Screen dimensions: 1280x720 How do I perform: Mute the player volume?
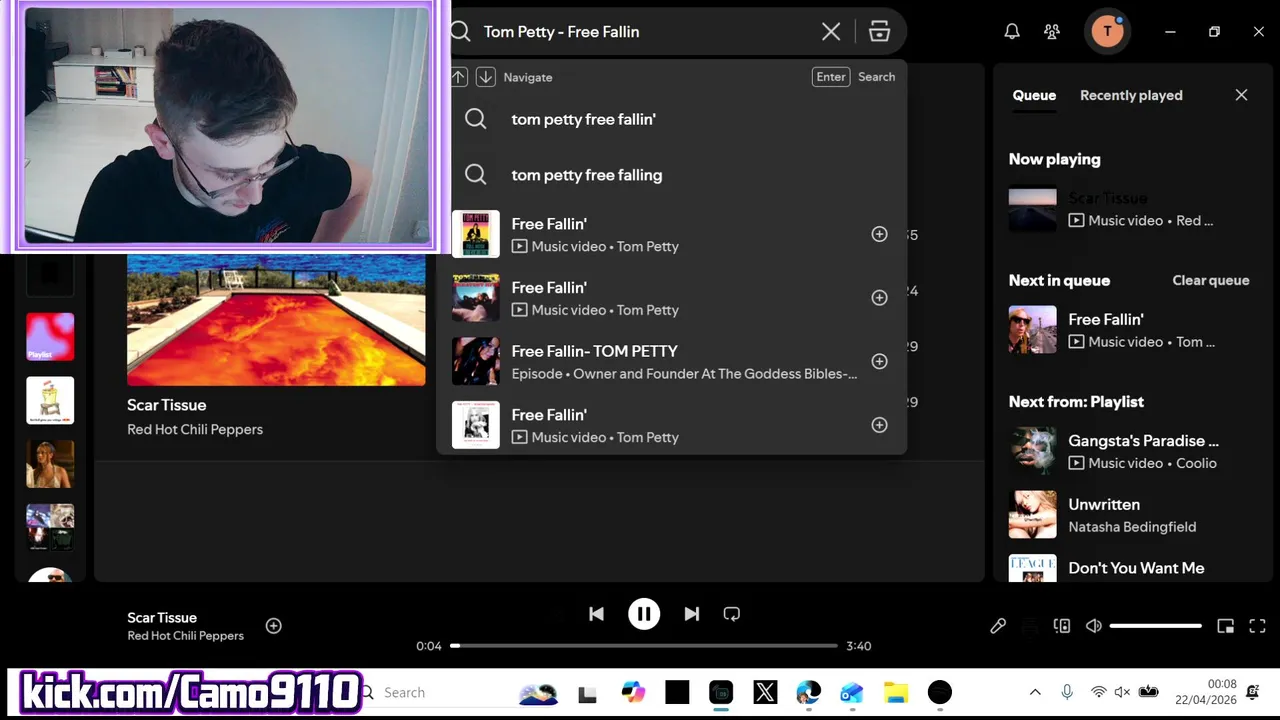1094,626
